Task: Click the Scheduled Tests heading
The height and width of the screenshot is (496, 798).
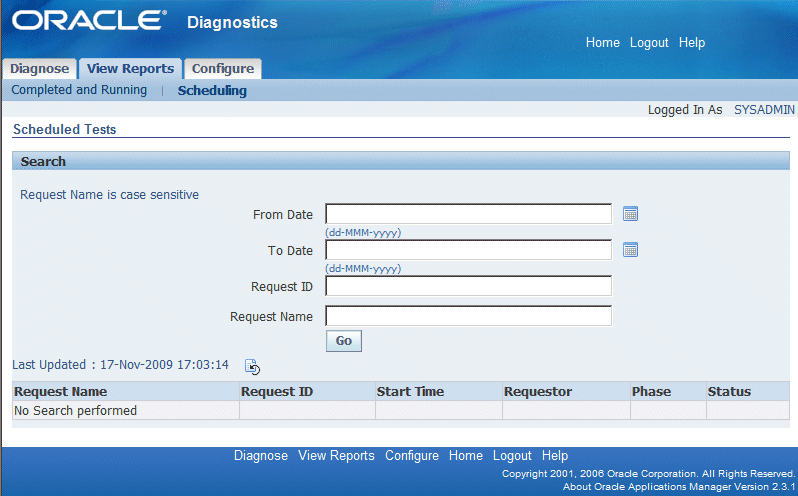Action: point(65,129)
